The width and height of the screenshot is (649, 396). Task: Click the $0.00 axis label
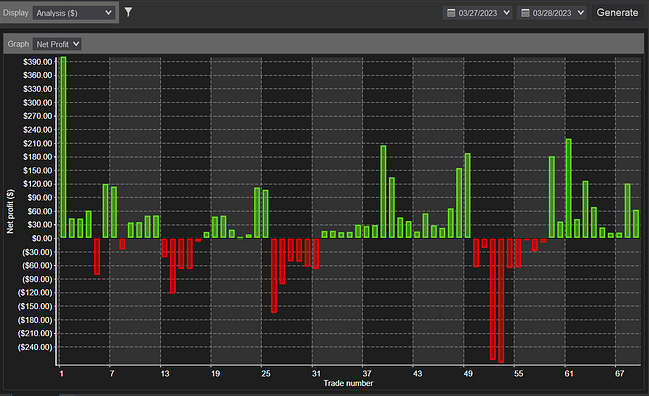point(42,238)
